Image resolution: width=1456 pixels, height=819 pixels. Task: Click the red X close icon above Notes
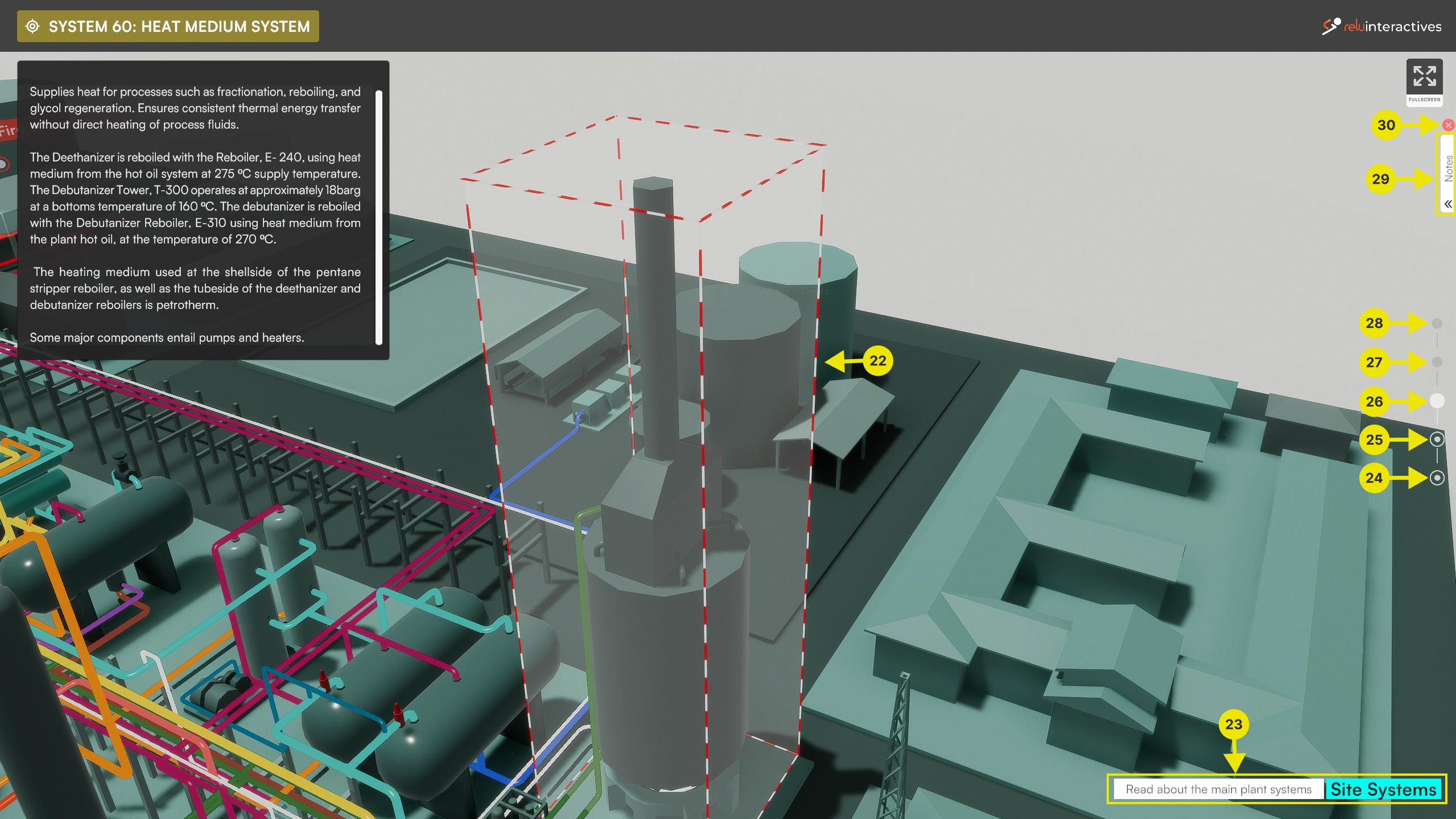(1448, 125)
